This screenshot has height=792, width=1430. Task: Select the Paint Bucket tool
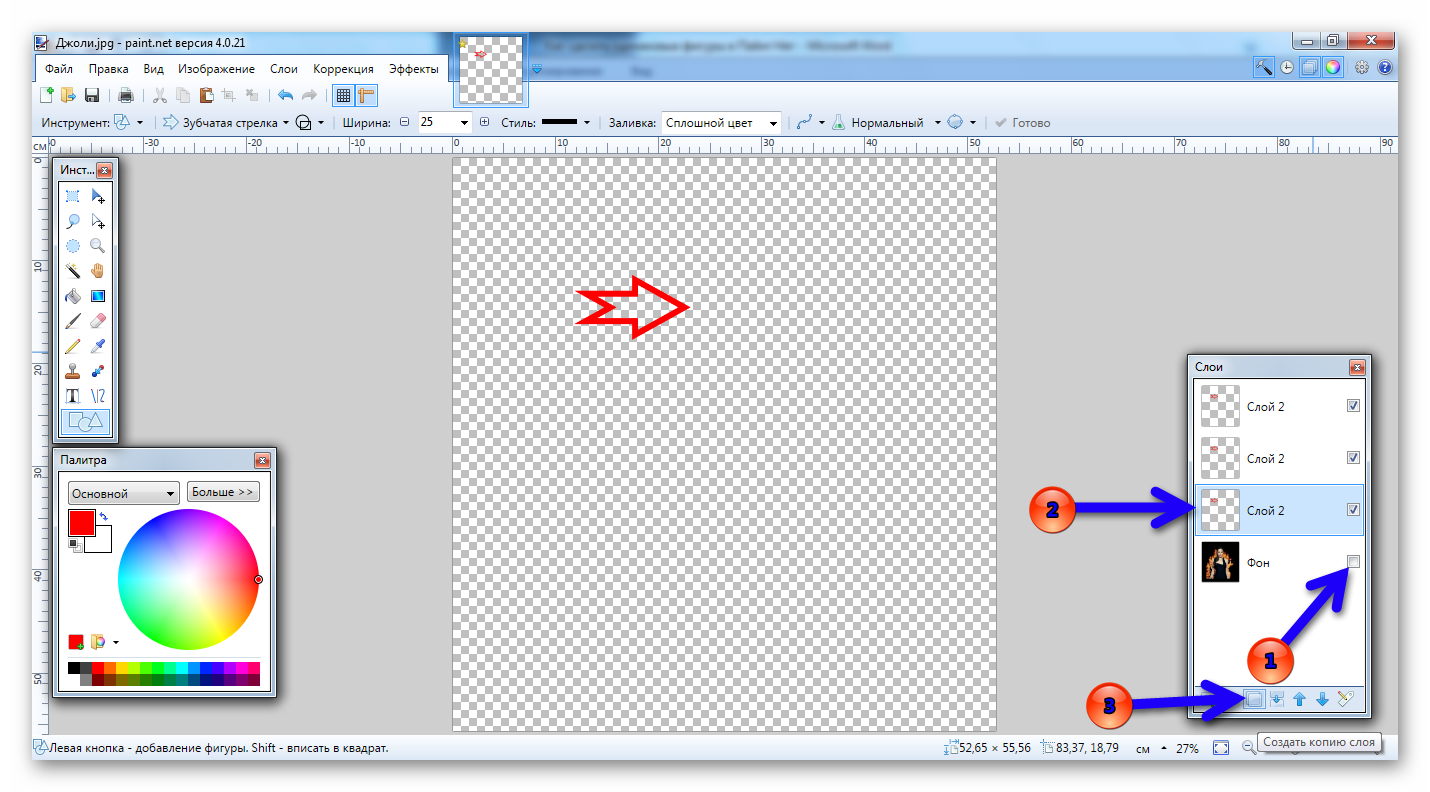(x=73, y=297)
